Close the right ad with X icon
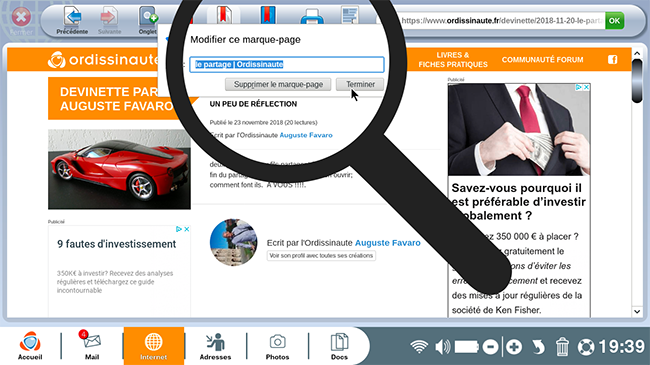 coord(586,87)
